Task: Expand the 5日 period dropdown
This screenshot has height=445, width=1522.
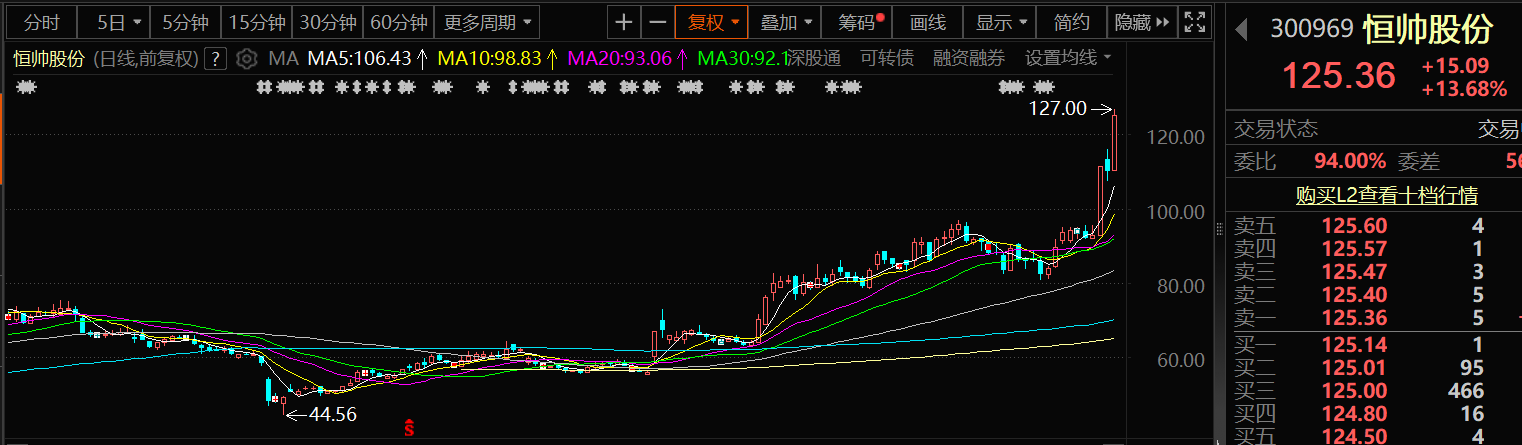Action: (120, 22)
